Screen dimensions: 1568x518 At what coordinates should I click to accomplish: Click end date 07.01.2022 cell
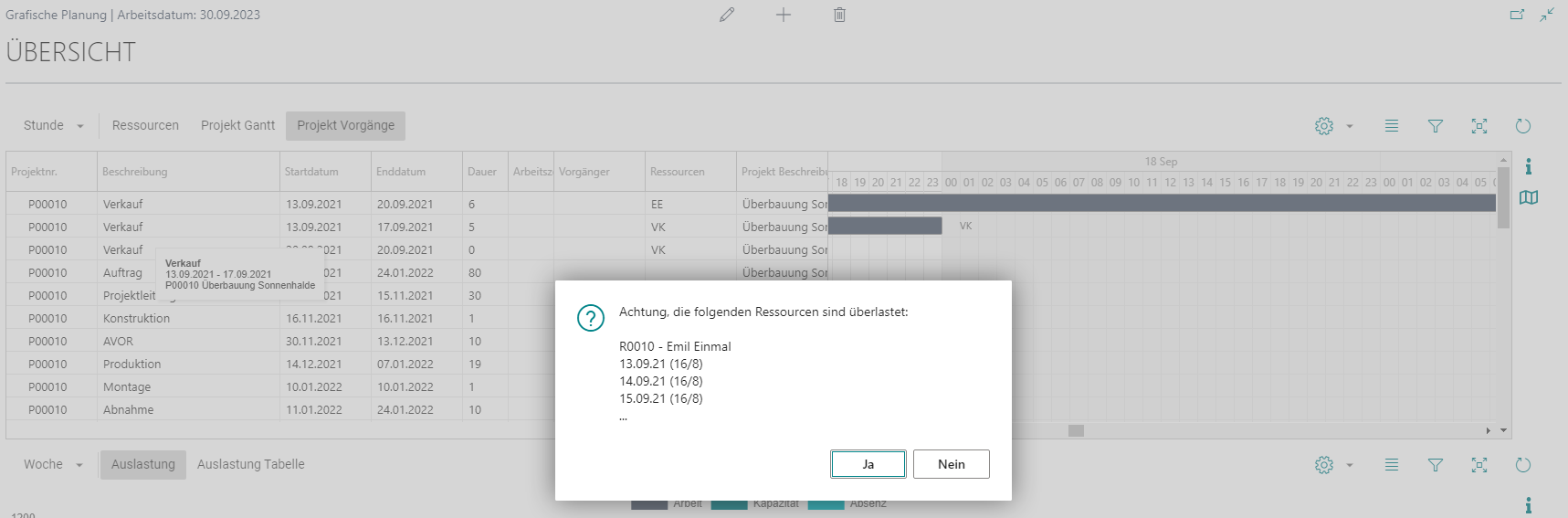(405, 364)
